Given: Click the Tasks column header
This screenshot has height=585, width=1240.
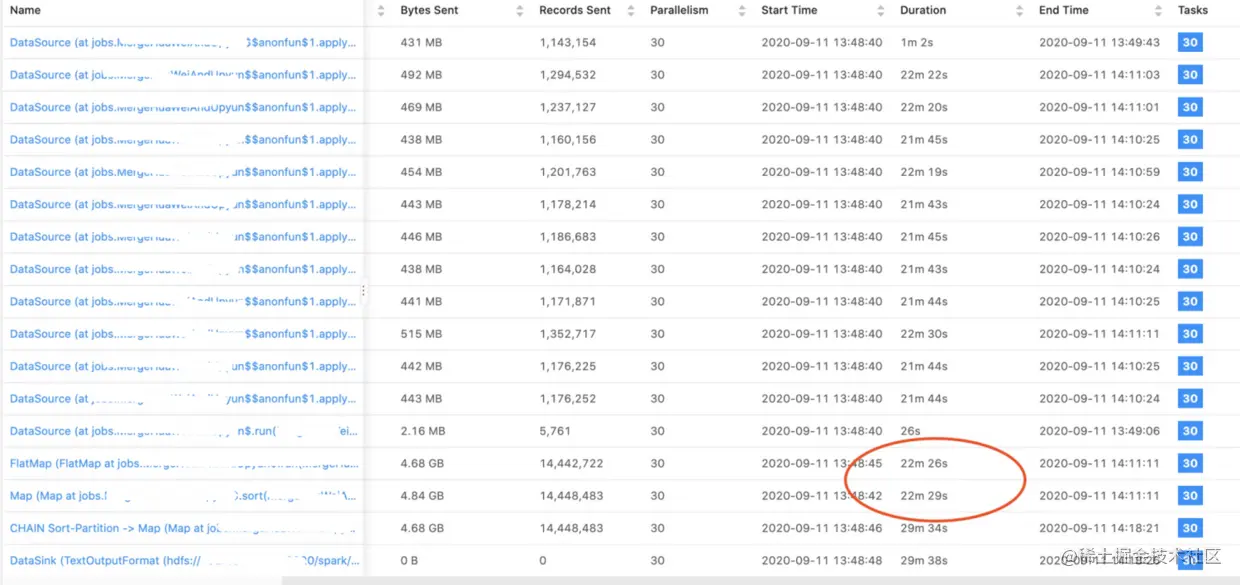Looking at the screenshot, I should point(1193,11).
